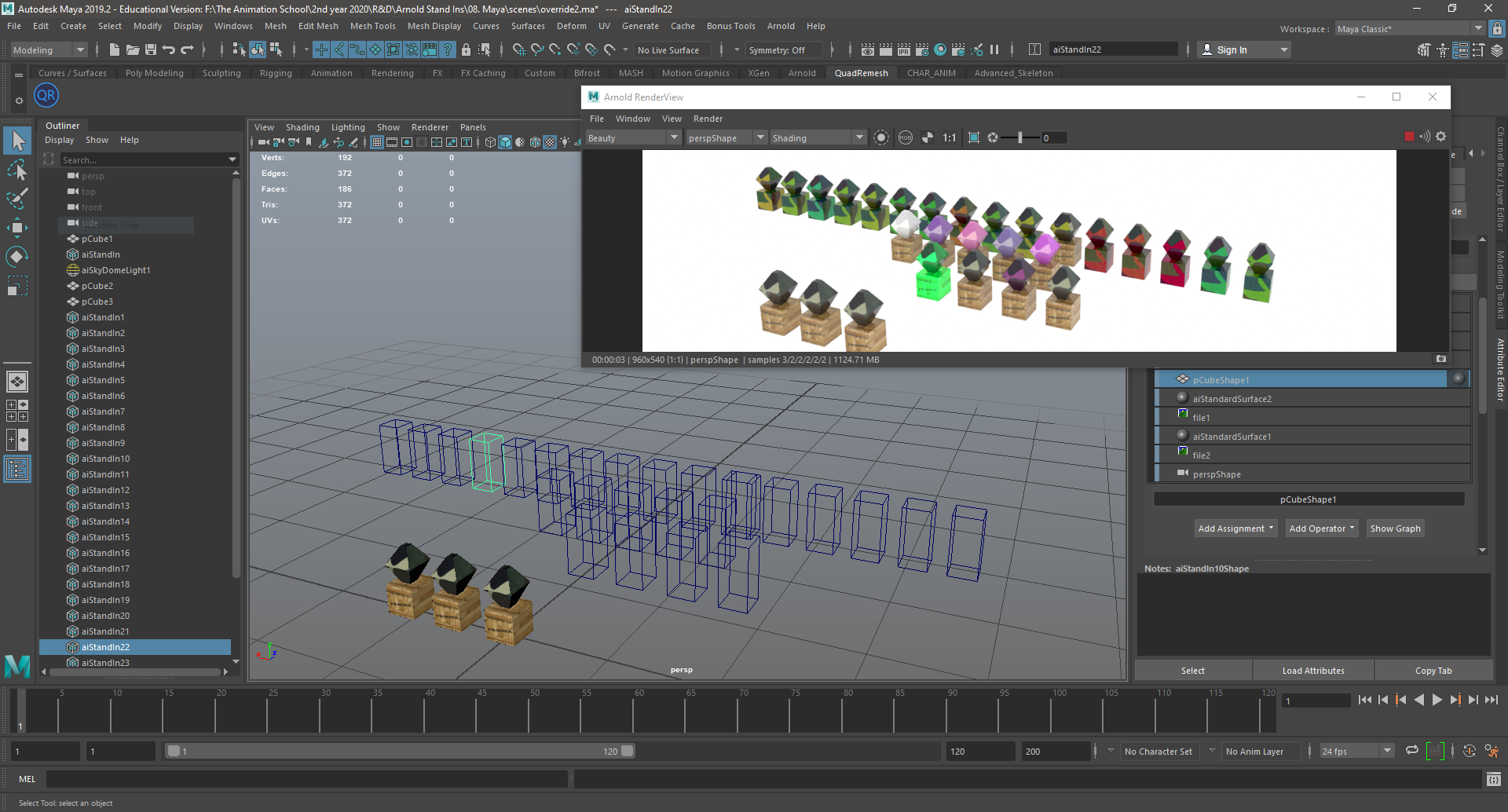
Task: Select the Move Tool in the toolbox
Action: pos(16,228)
